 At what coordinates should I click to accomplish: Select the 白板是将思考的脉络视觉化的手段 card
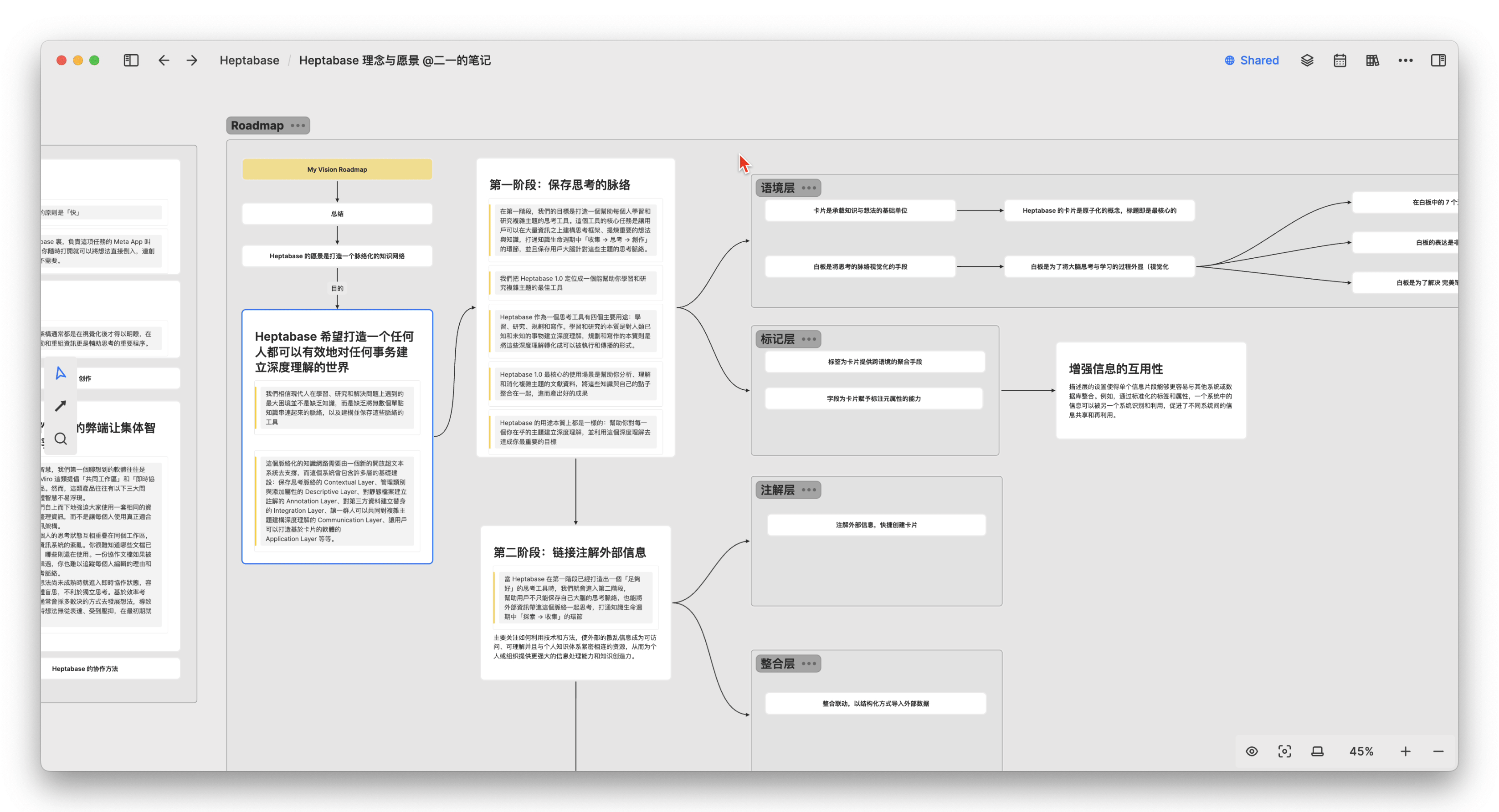859,266
